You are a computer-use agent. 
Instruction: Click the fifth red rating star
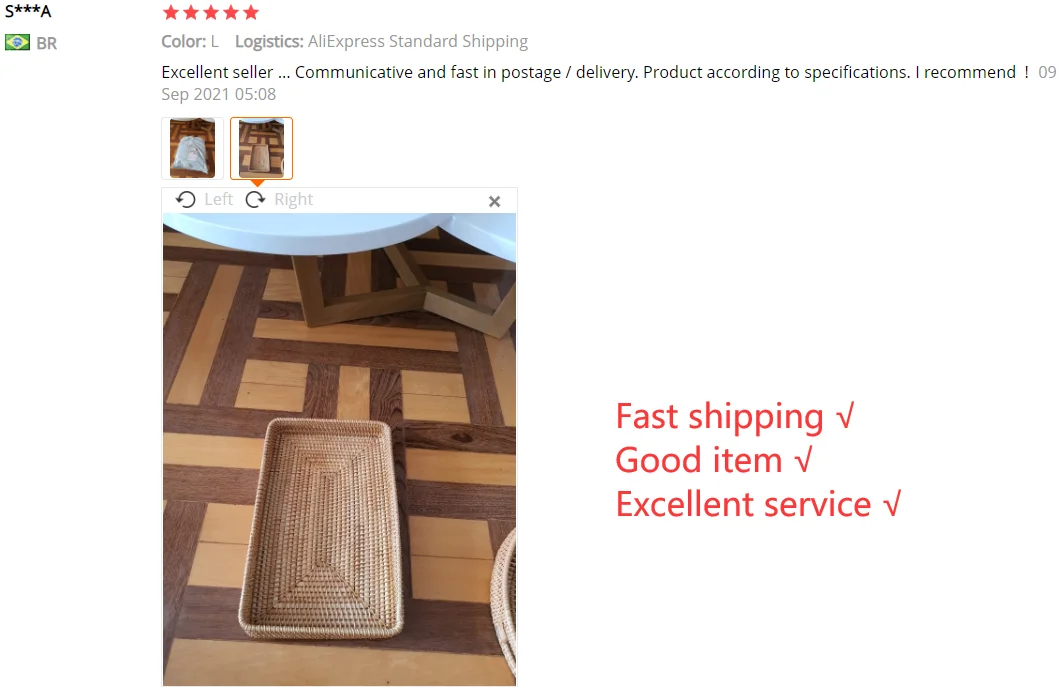[x=251, y=12]
